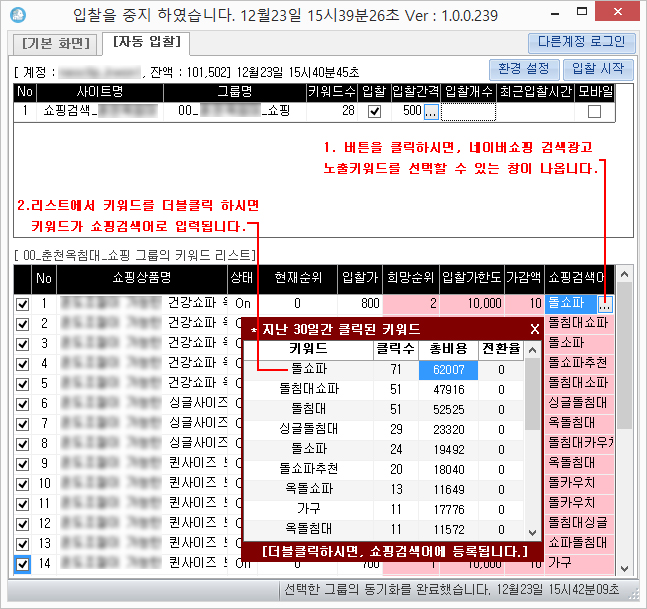Image resolution: width=647 pixels, height=609 pixels.
Task: Click the 최근입찰시간 column header
Action: click(x=536, y=92)
